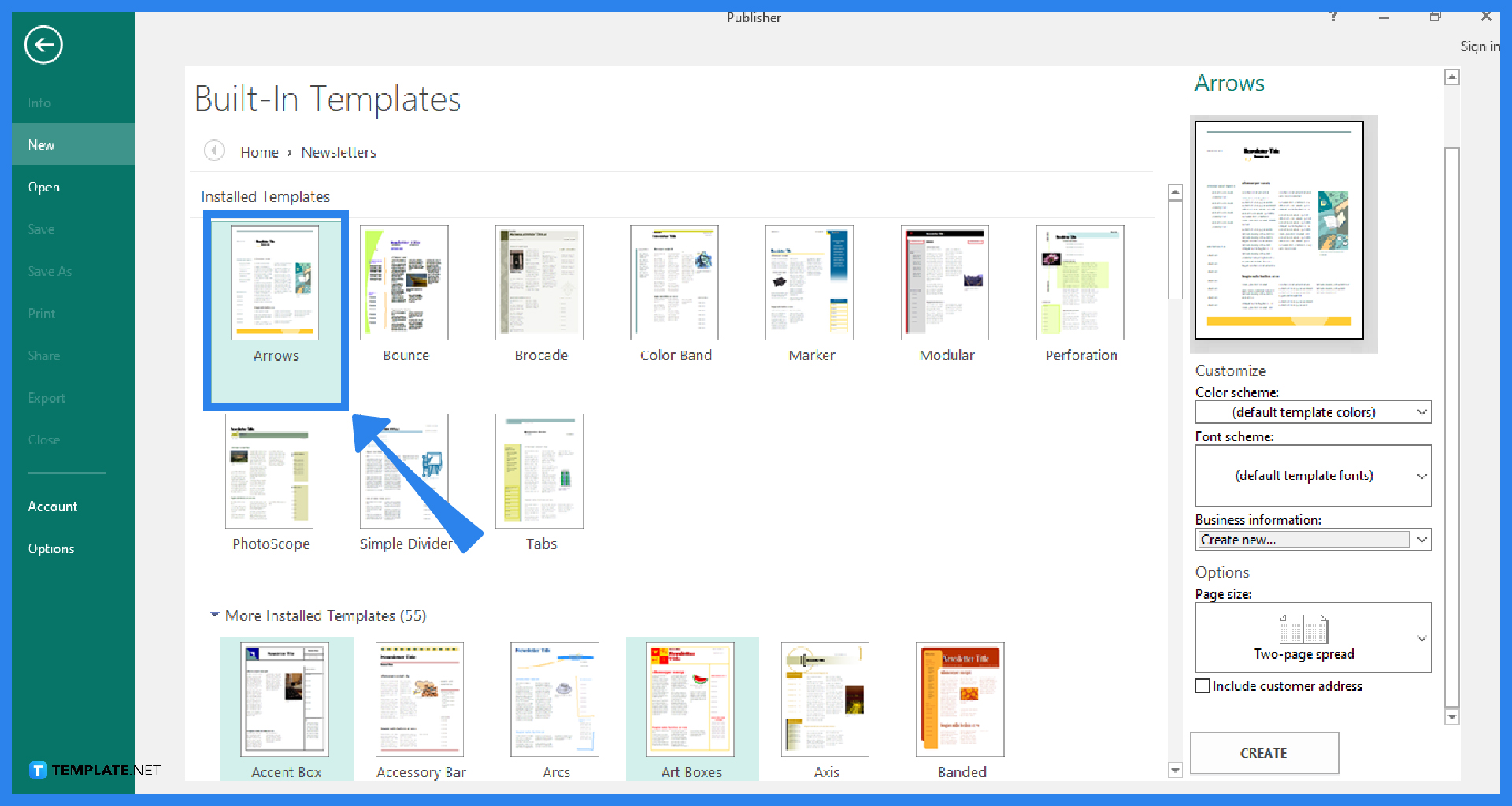Image resolution: width=1512 pixels, height=806 pixels.
Task: Click the scroll-up arrow beside the templates
Action: [x=1176, y=191]
